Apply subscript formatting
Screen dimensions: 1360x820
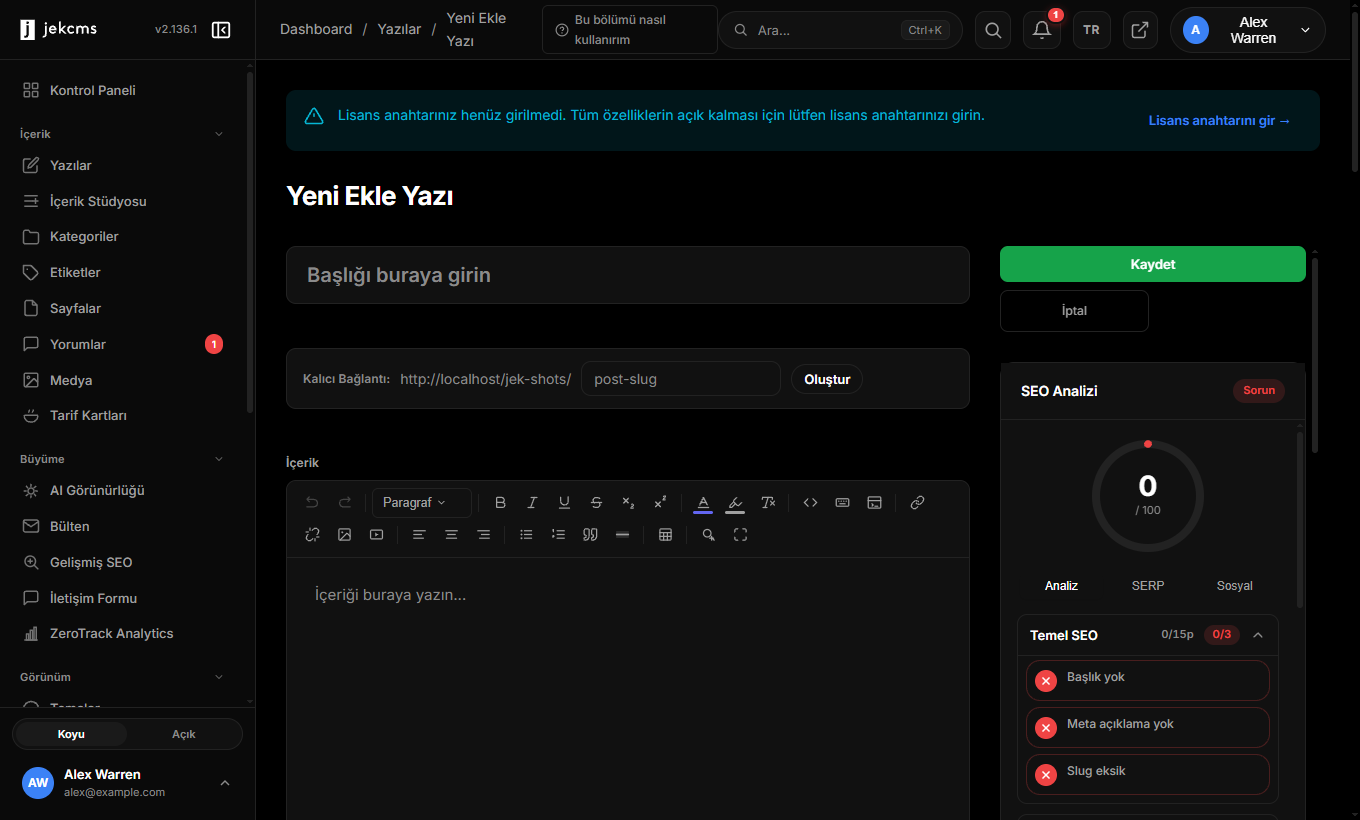[628, 503]
